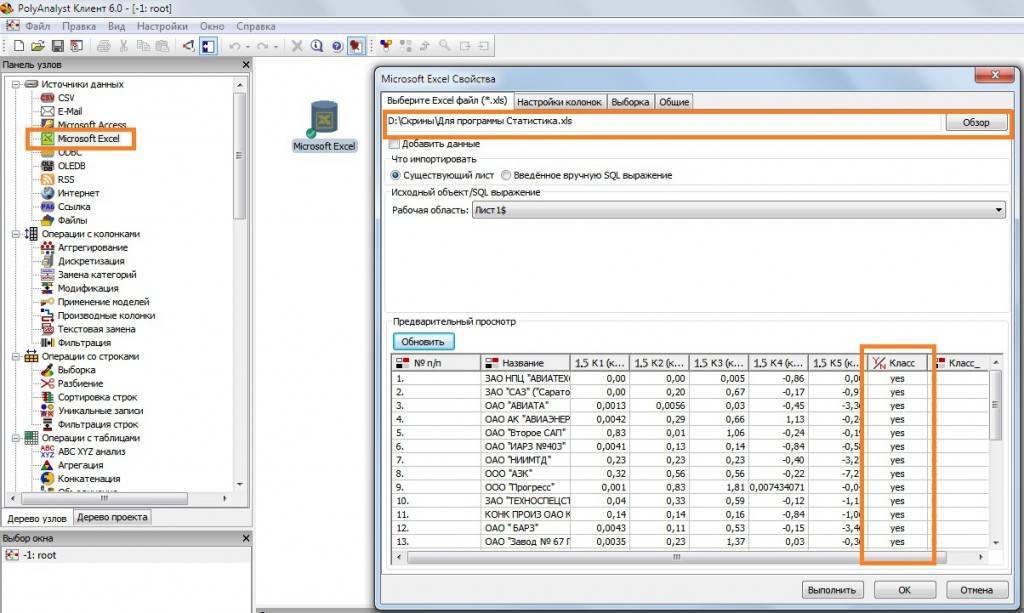Choose Введённое вручную SQL выражение option

[506, 175]
